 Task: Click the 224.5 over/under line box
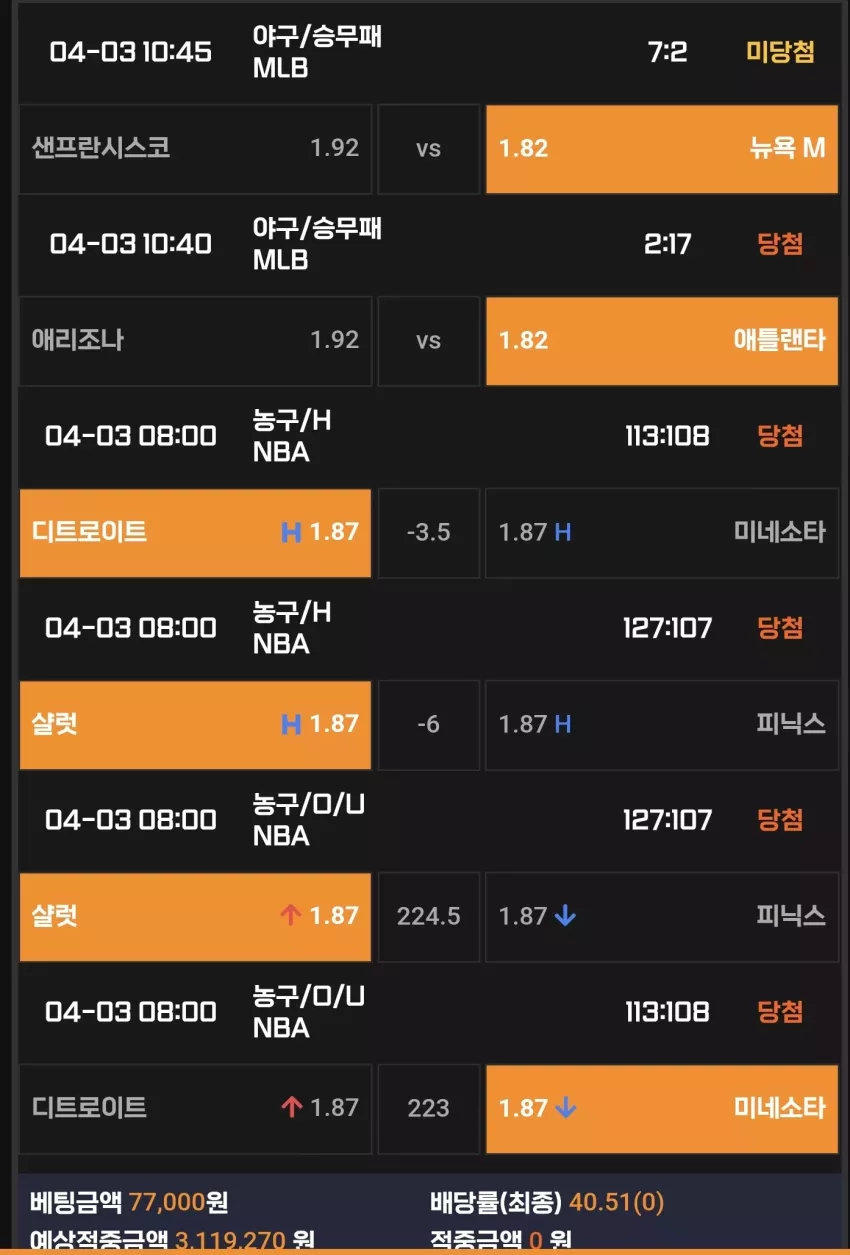pyautogui.click(x=429, y=917)
